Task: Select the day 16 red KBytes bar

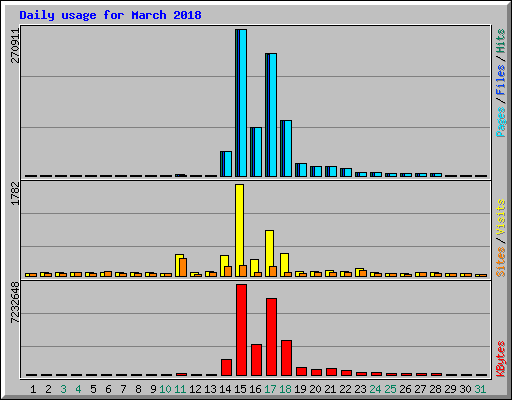Action: coord(256,360)
